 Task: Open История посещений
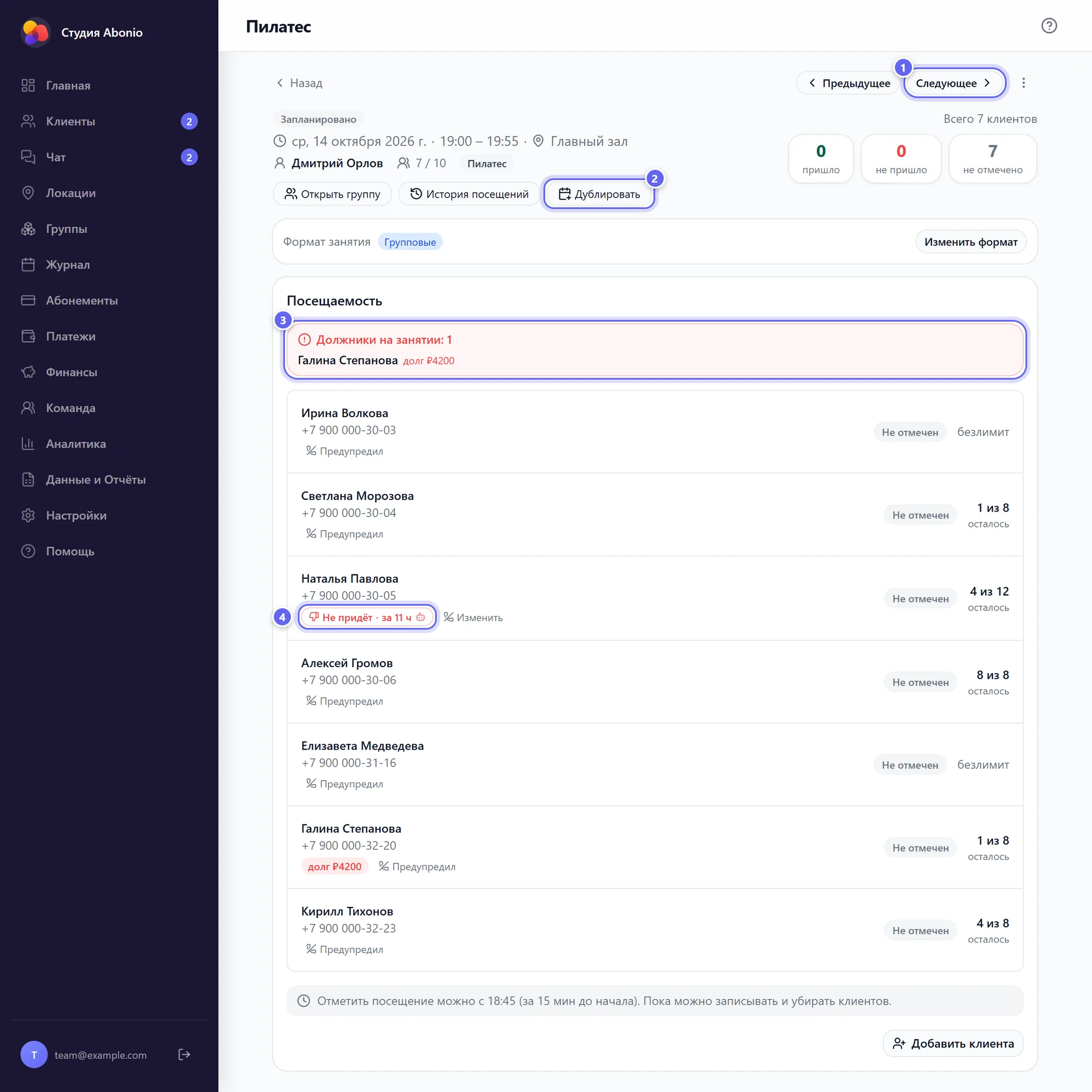pos(469,194)
